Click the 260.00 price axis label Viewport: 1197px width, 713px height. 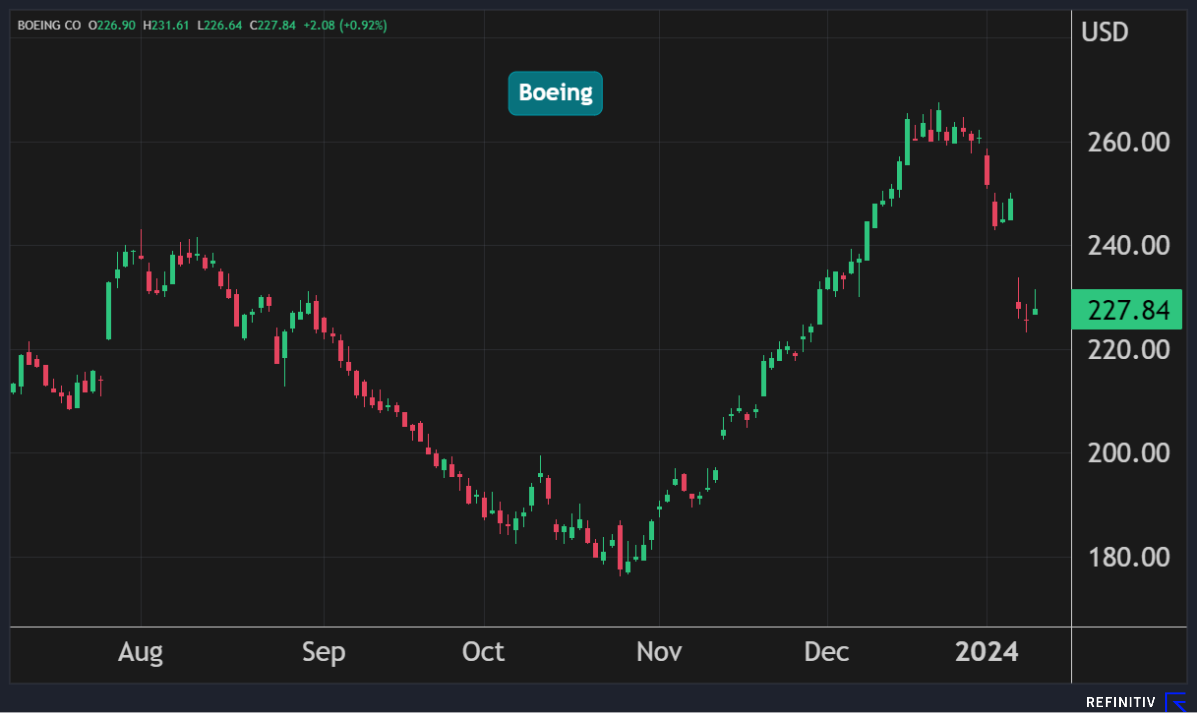[x=1126, y=142]
